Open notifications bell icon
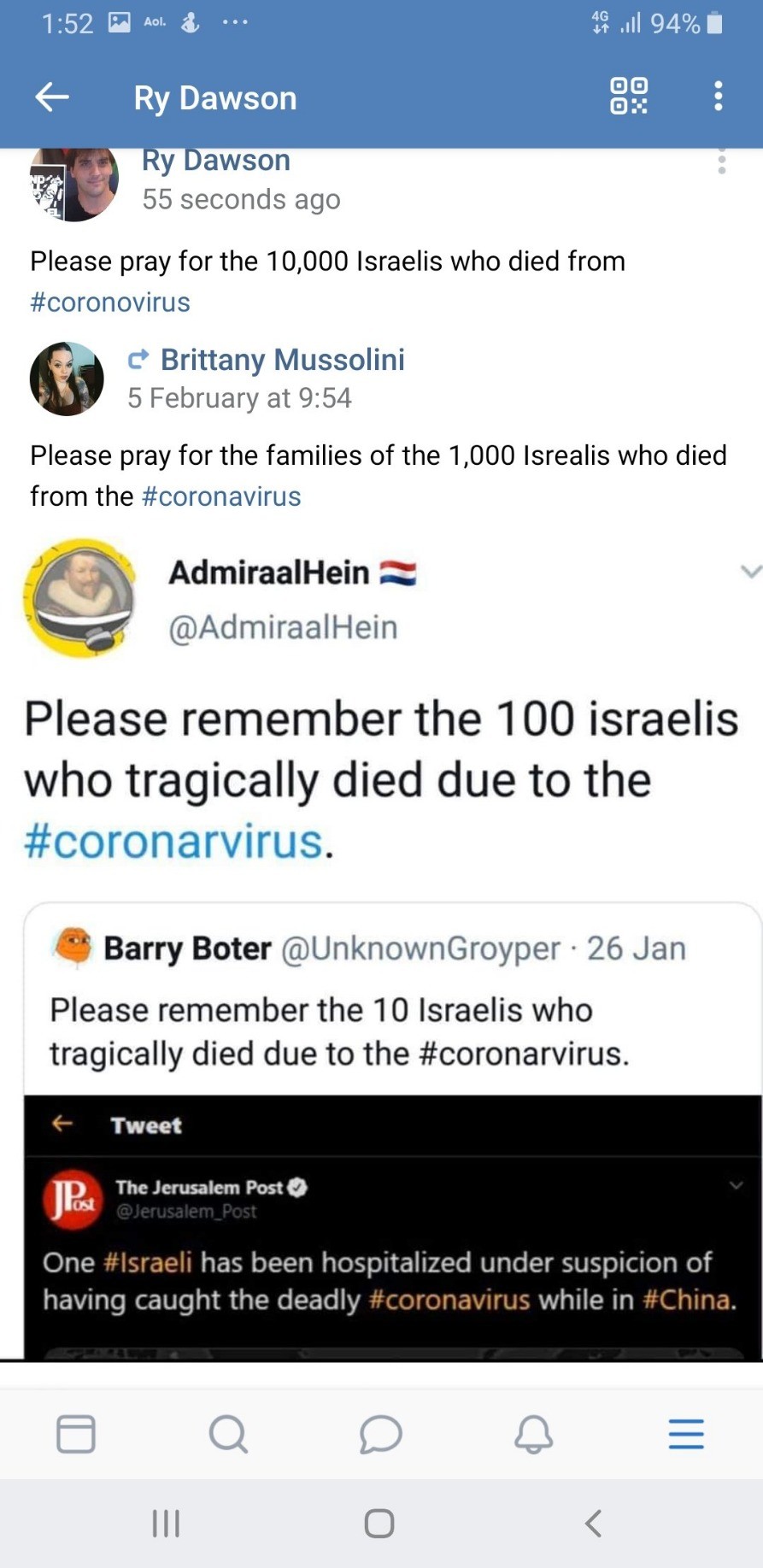This screenshot has width=763, height=1568. [x=533, y=1434]
